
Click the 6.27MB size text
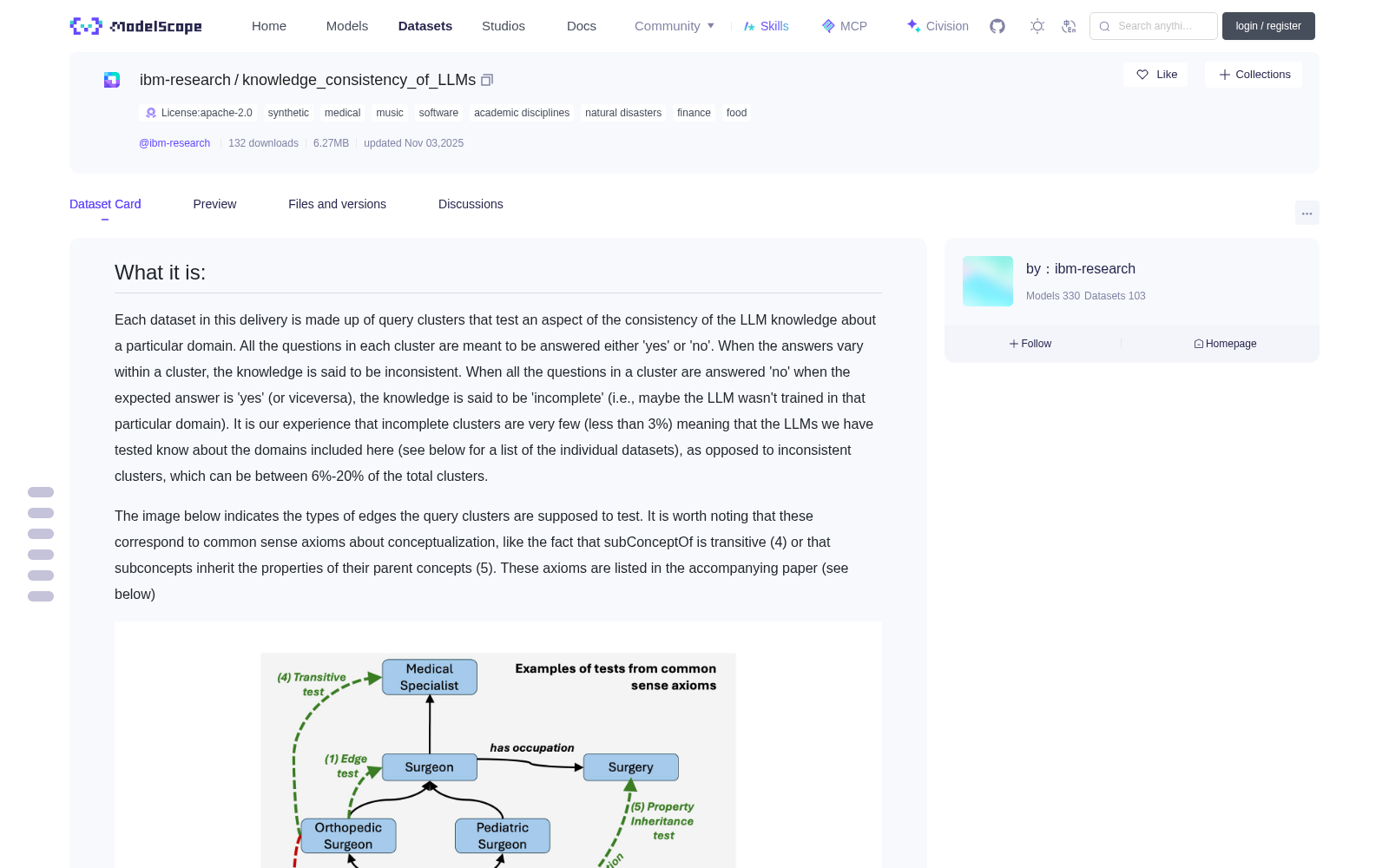coord(331,143)
